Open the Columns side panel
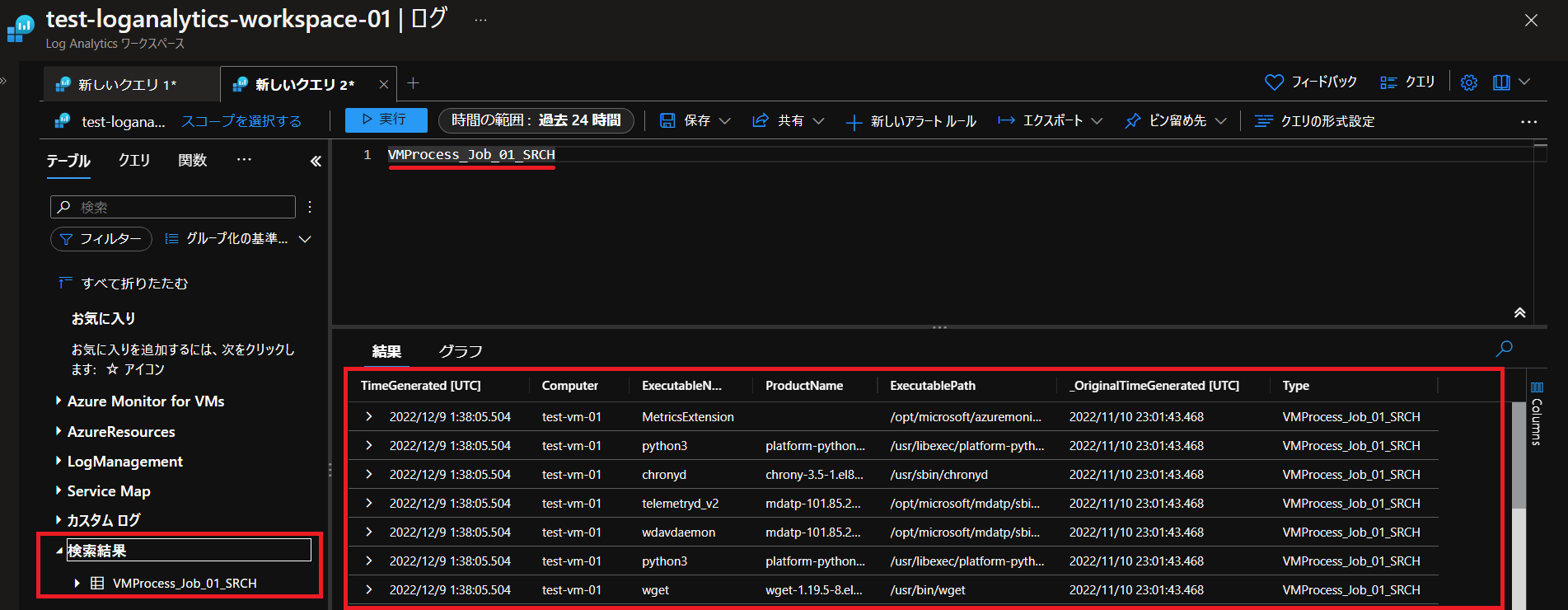Viewport: 1568px width, 610px height. point(1537,415)
